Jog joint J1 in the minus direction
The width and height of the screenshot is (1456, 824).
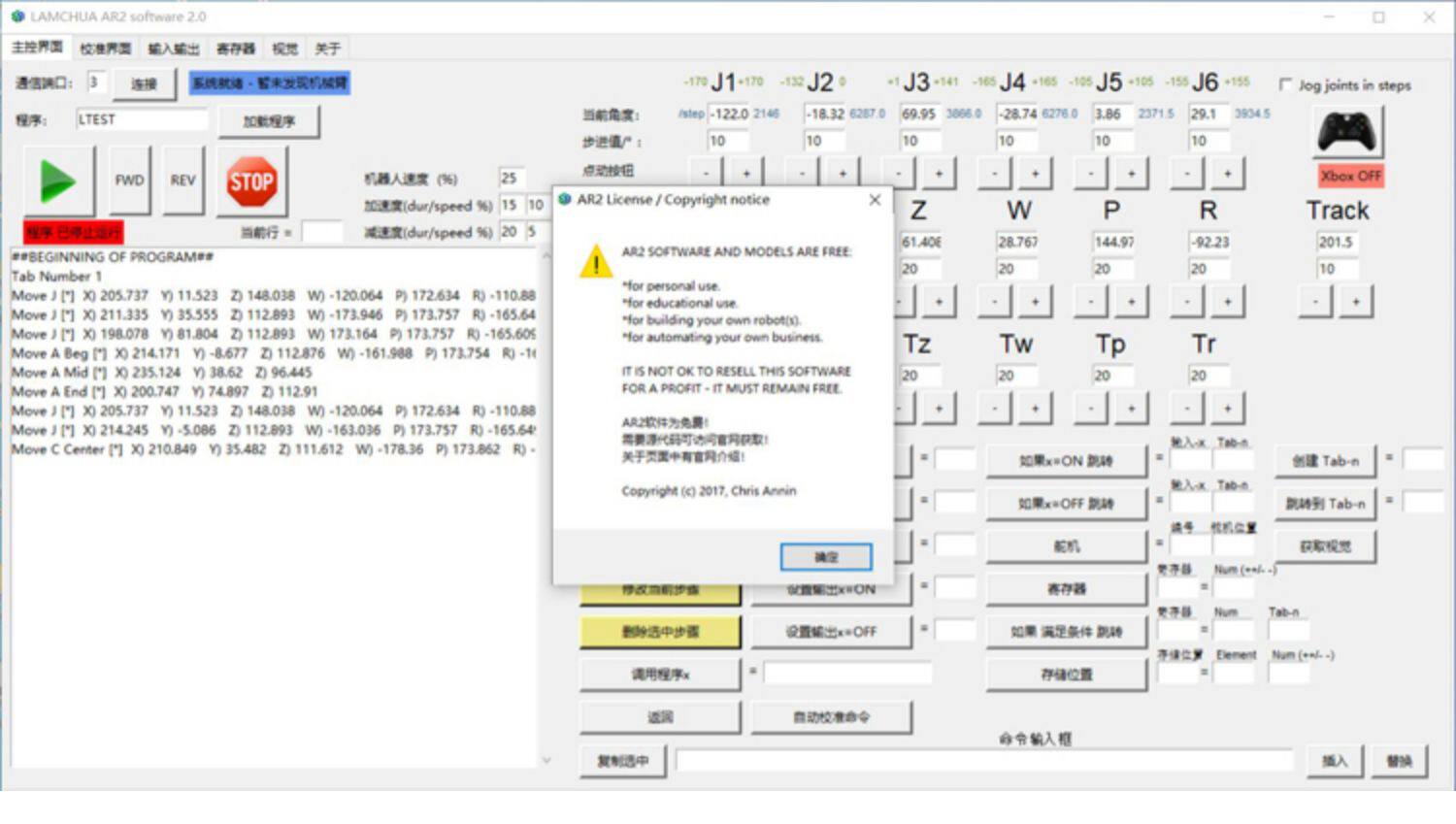(x=706, y=173)
